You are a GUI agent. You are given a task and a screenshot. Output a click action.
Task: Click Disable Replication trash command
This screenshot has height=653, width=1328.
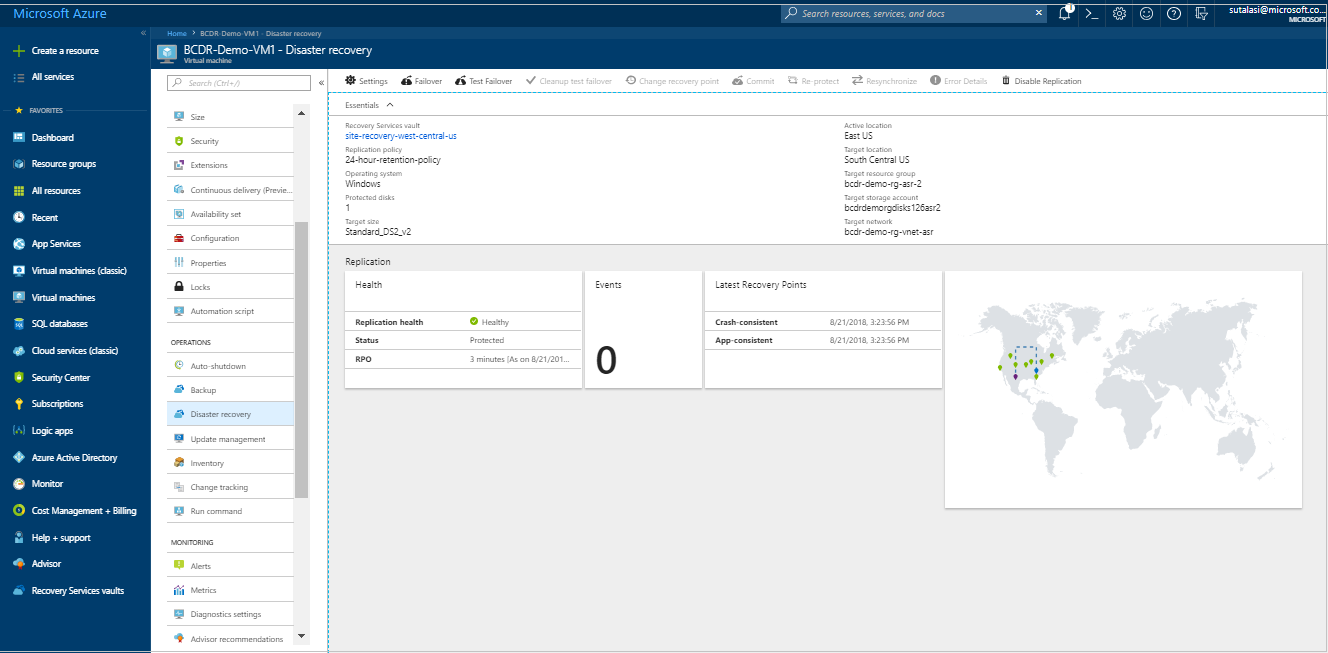click(1041, 81)
